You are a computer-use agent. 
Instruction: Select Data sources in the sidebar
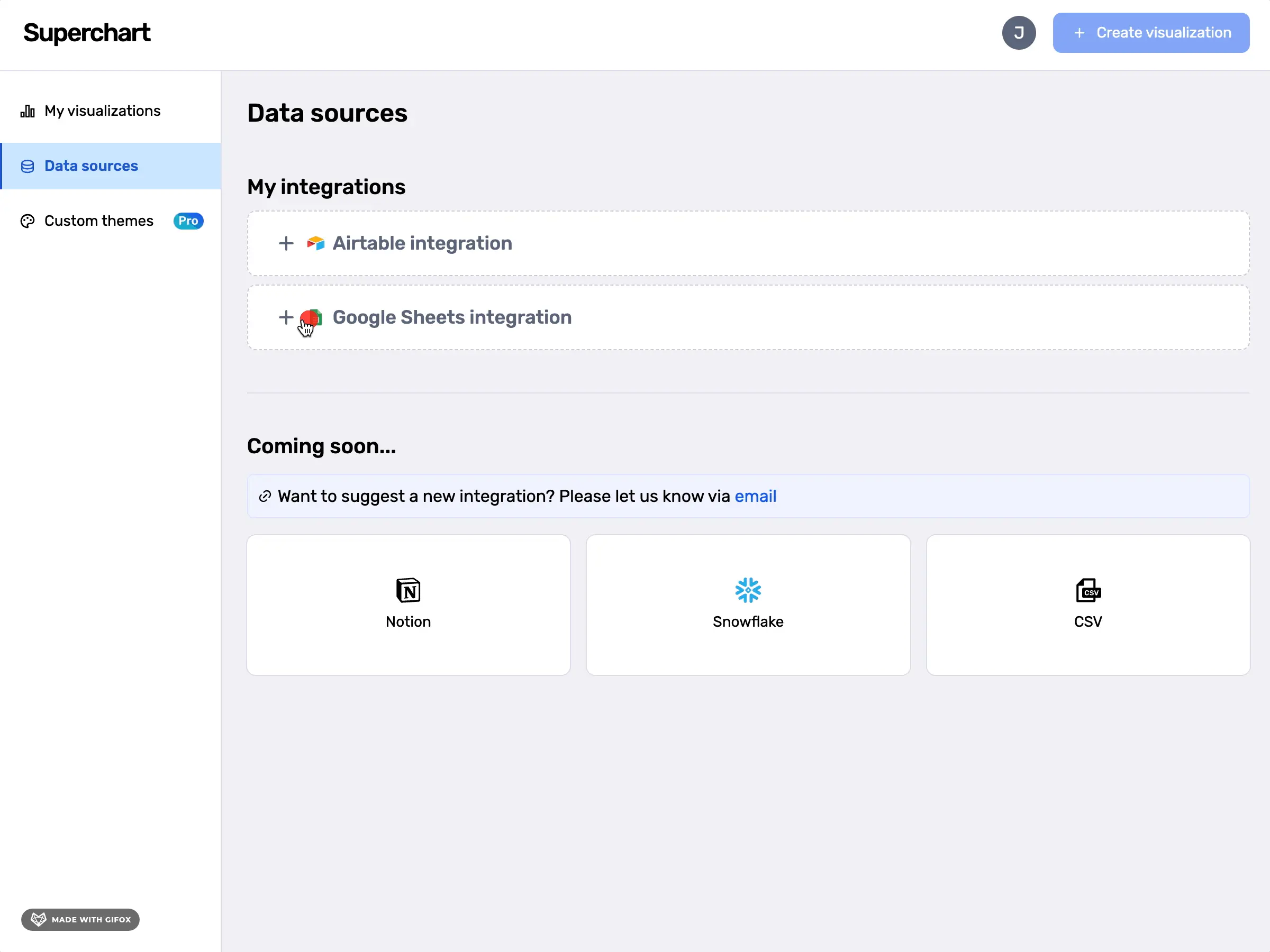tap(110, 166)
